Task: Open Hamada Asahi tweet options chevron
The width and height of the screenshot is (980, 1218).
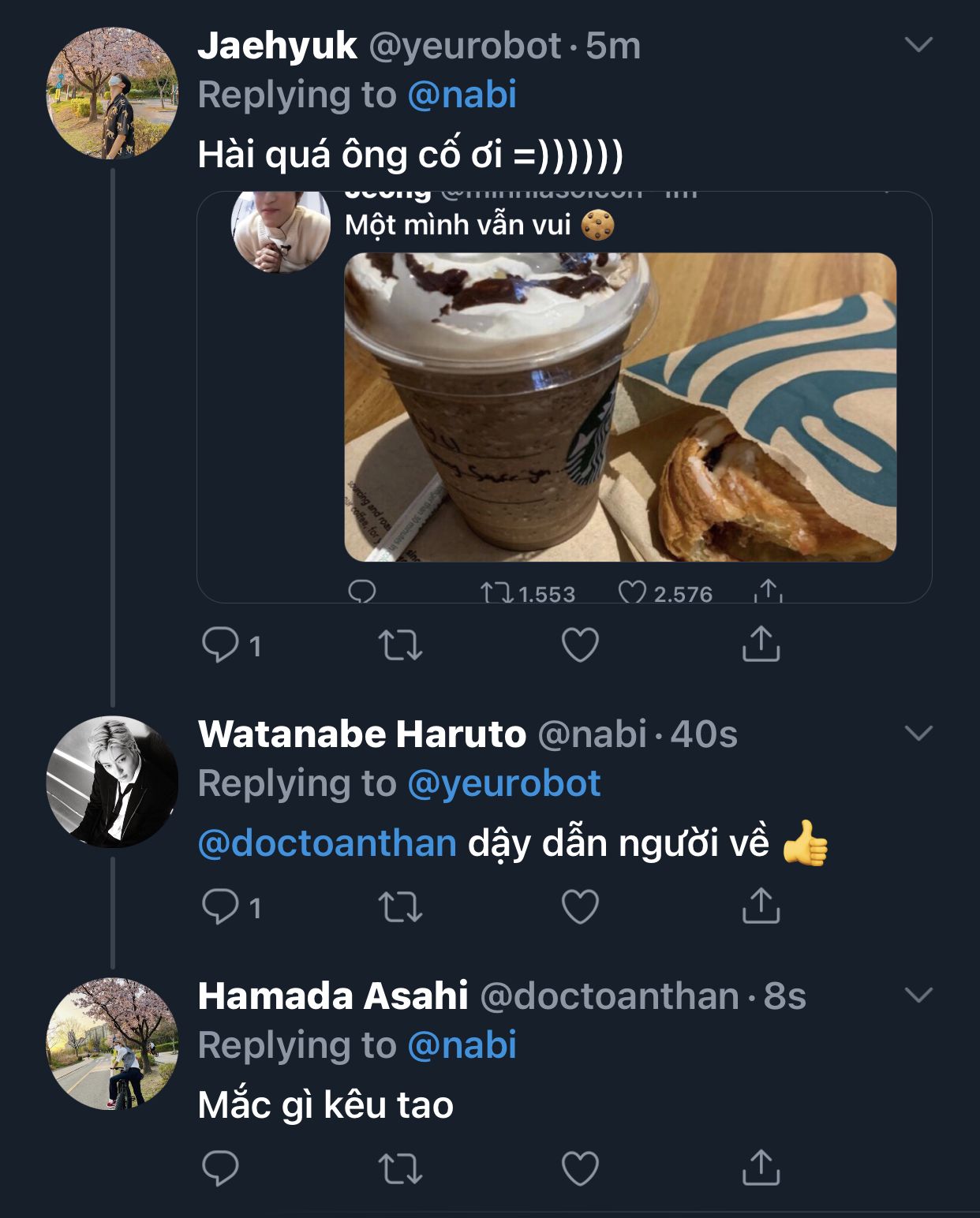Action: [918, 995]
